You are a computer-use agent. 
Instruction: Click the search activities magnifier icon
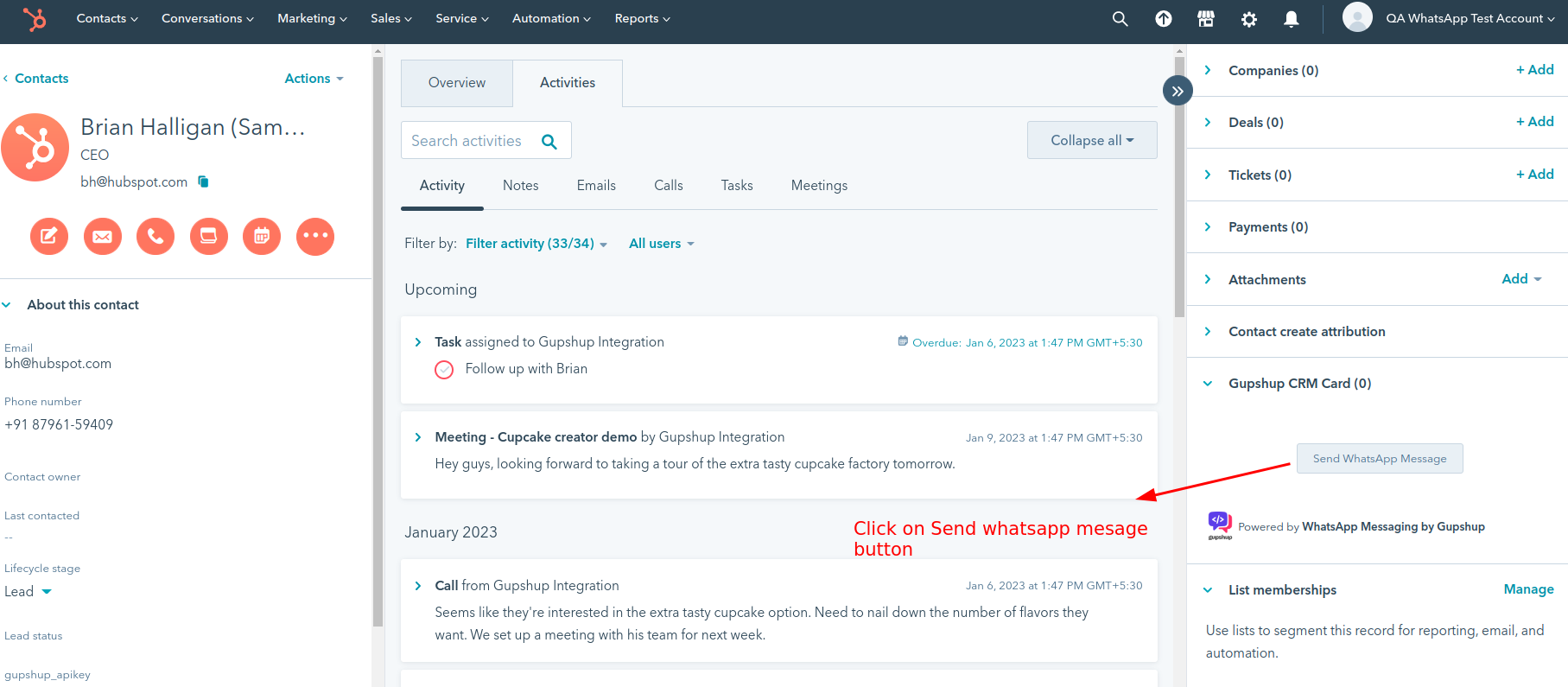point(549,141)
